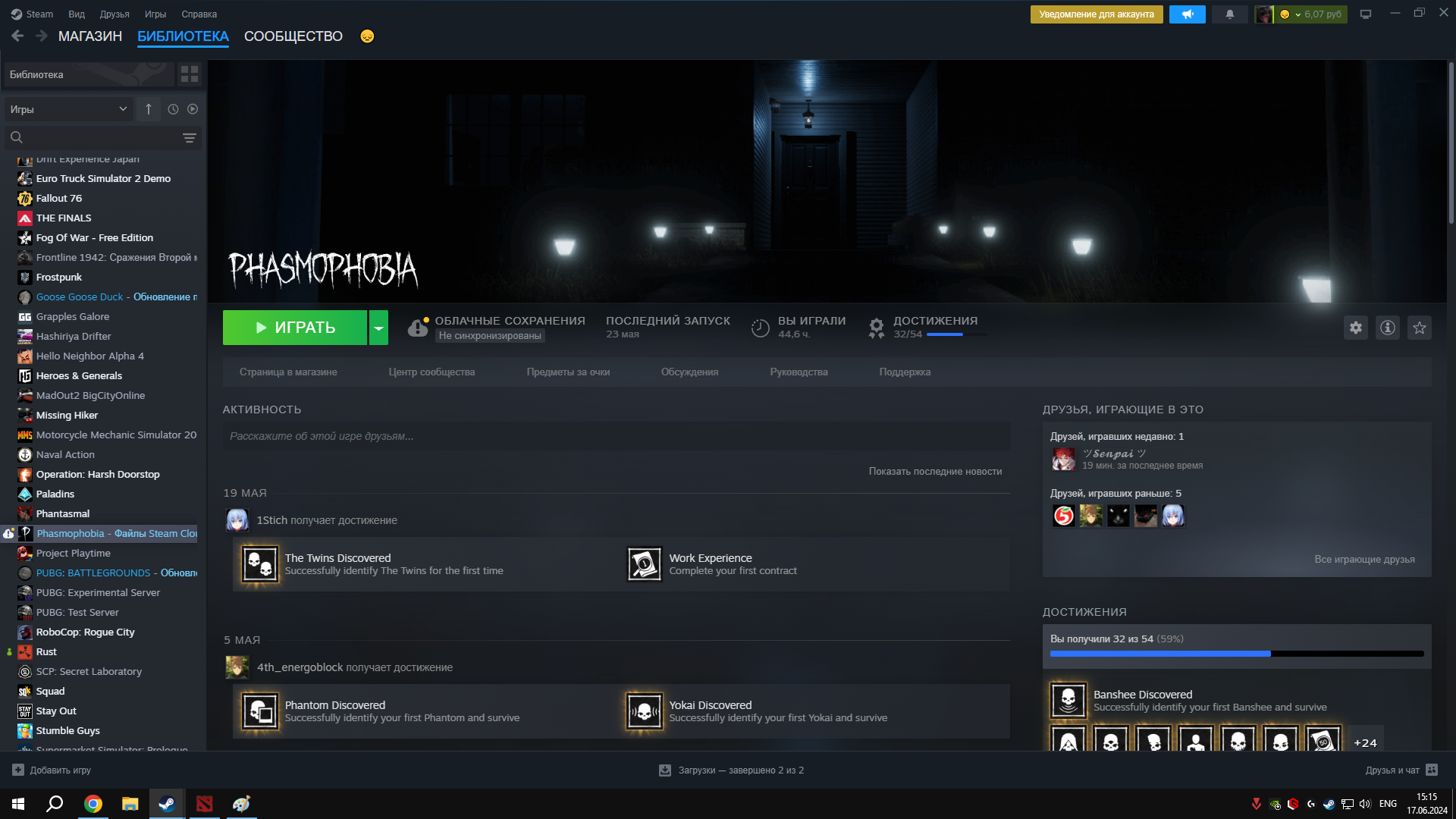Image resolution: width=1456 pixels, height=819 pixels.
Task: Open game settings gear icon
Action: point(1356,328)
